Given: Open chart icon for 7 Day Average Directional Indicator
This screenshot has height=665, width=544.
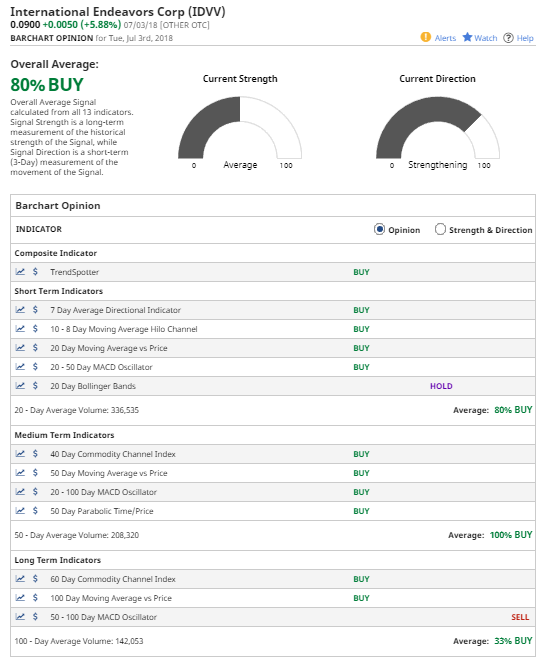Looking at the screenshot, I should 20,310.
